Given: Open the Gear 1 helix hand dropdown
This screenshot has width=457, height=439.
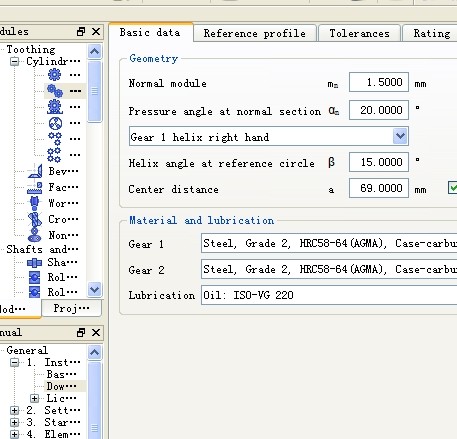Looking at the screenshot, I should [400, 136].
